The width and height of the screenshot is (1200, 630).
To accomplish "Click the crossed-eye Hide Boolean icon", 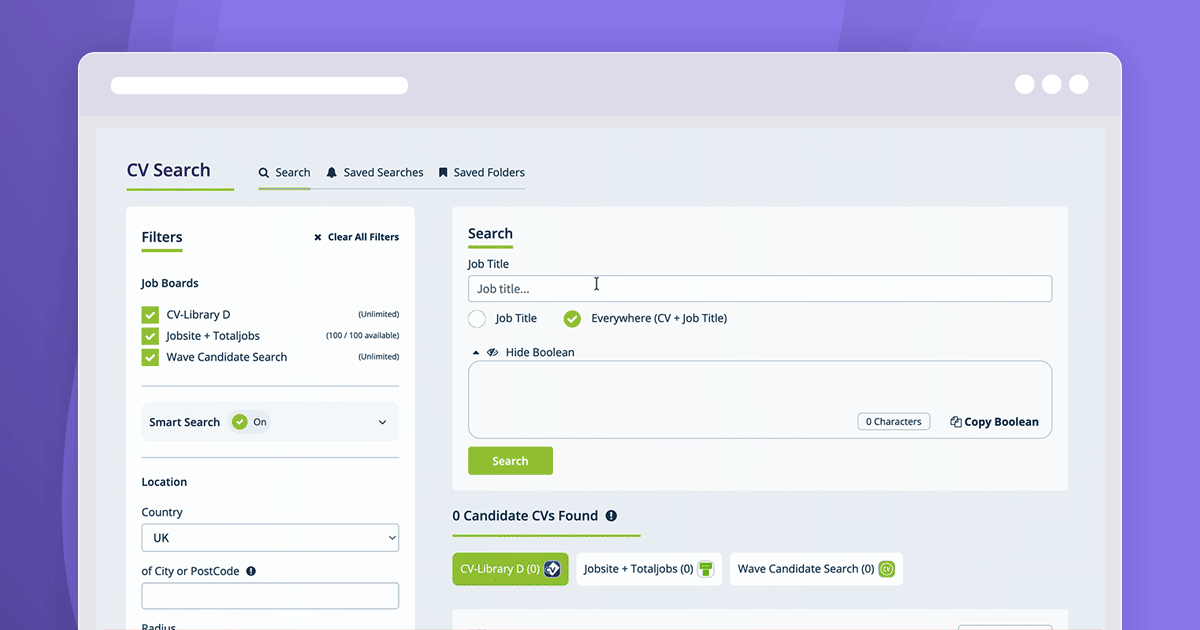I will click(x=492, y=352).
